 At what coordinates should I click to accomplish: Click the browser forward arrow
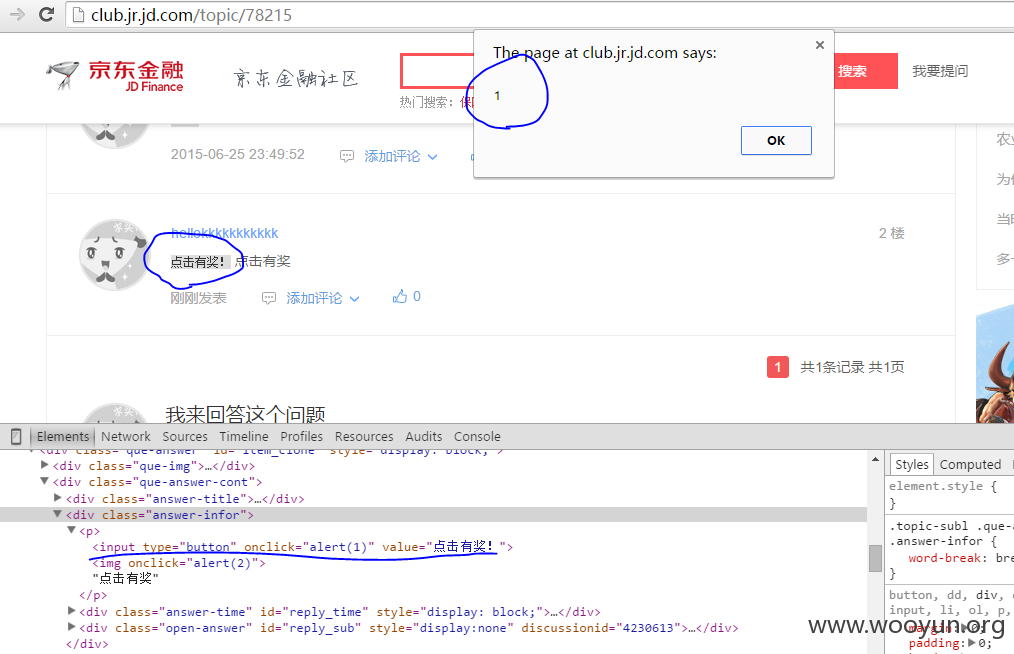[17, 14]
